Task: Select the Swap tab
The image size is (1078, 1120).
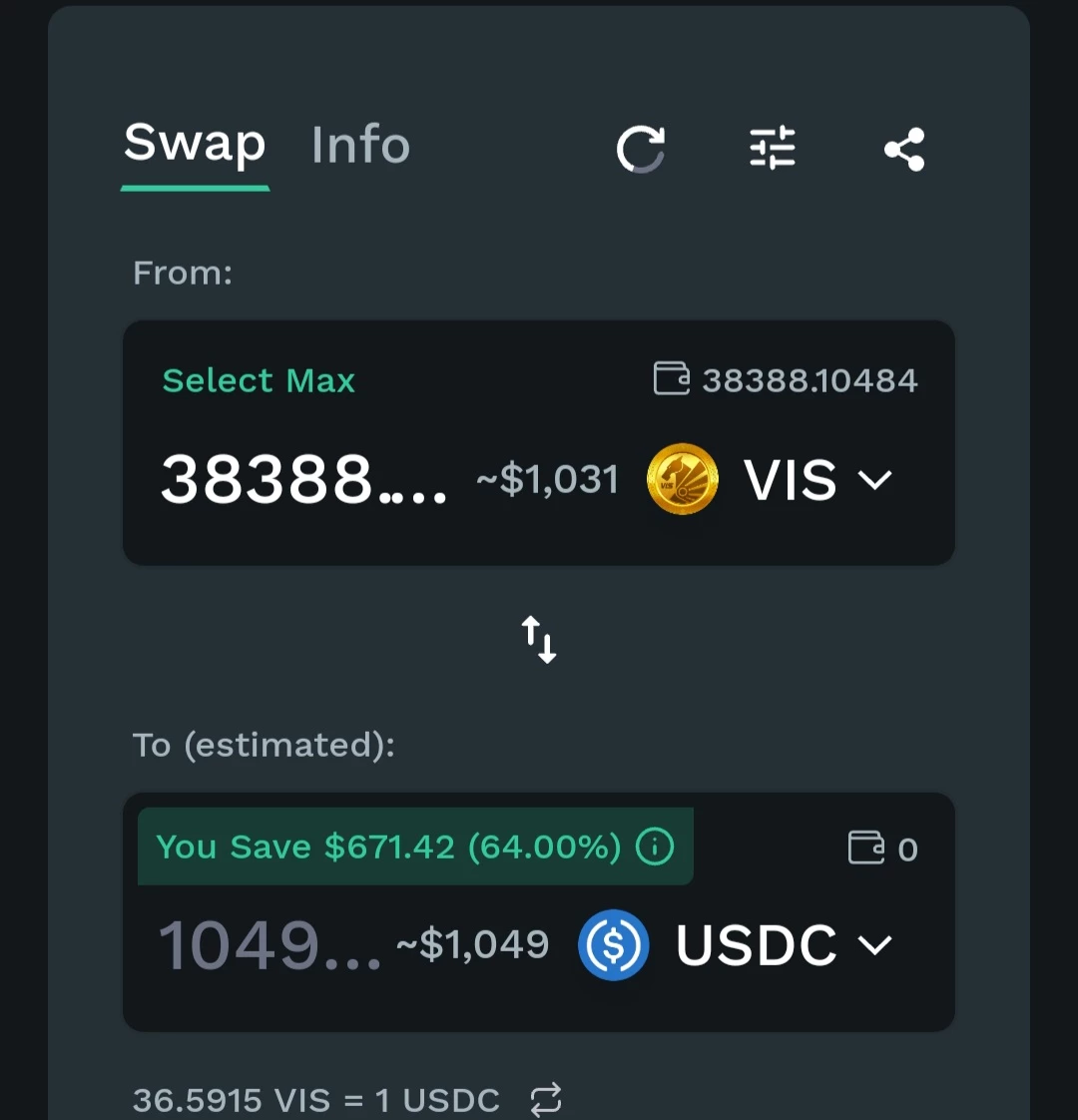Action: 195,145
